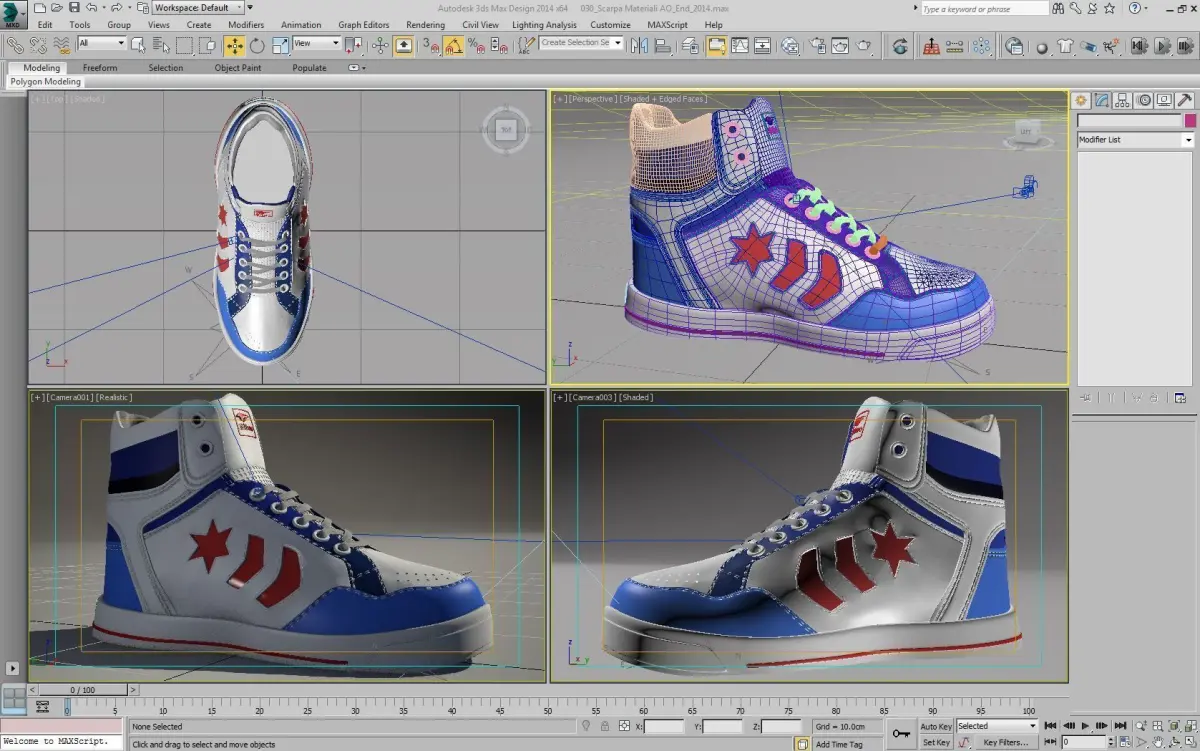This screenshot has height=751, width=1200.
Task: Activate the Select and Rotate tool
Action: tap(257, 45)
